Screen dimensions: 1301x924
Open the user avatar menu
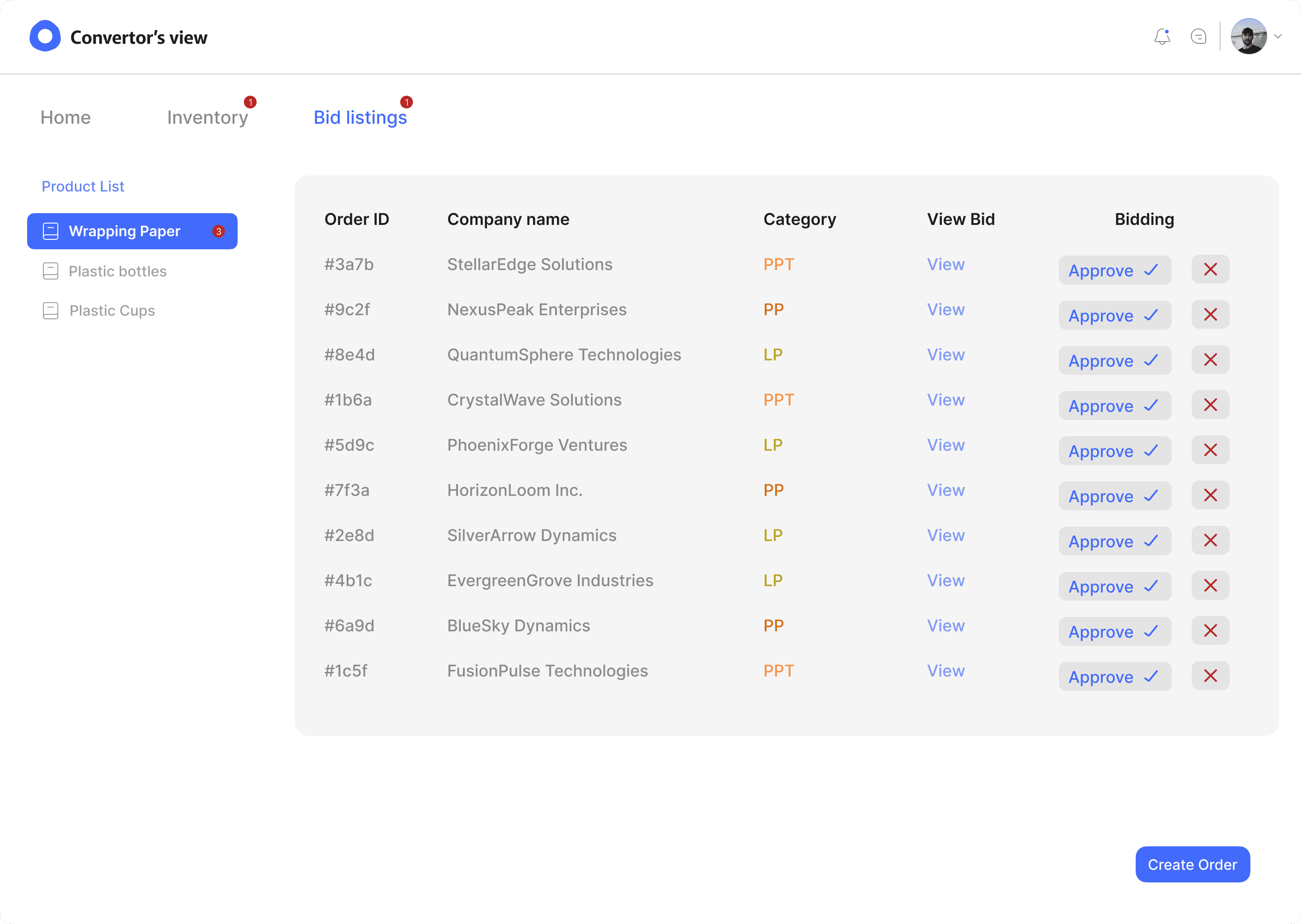tap(1248, 37)
